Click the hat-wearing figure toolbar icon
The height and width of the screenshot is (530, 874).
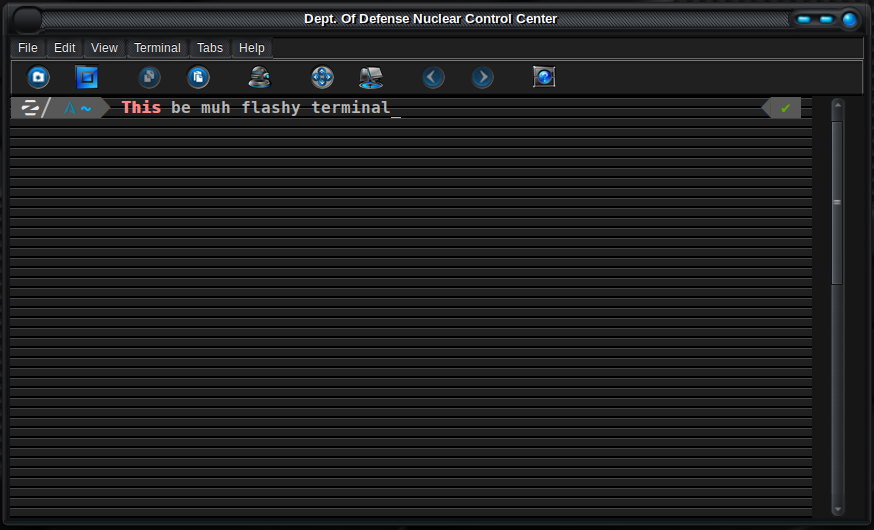click(259, 77)
